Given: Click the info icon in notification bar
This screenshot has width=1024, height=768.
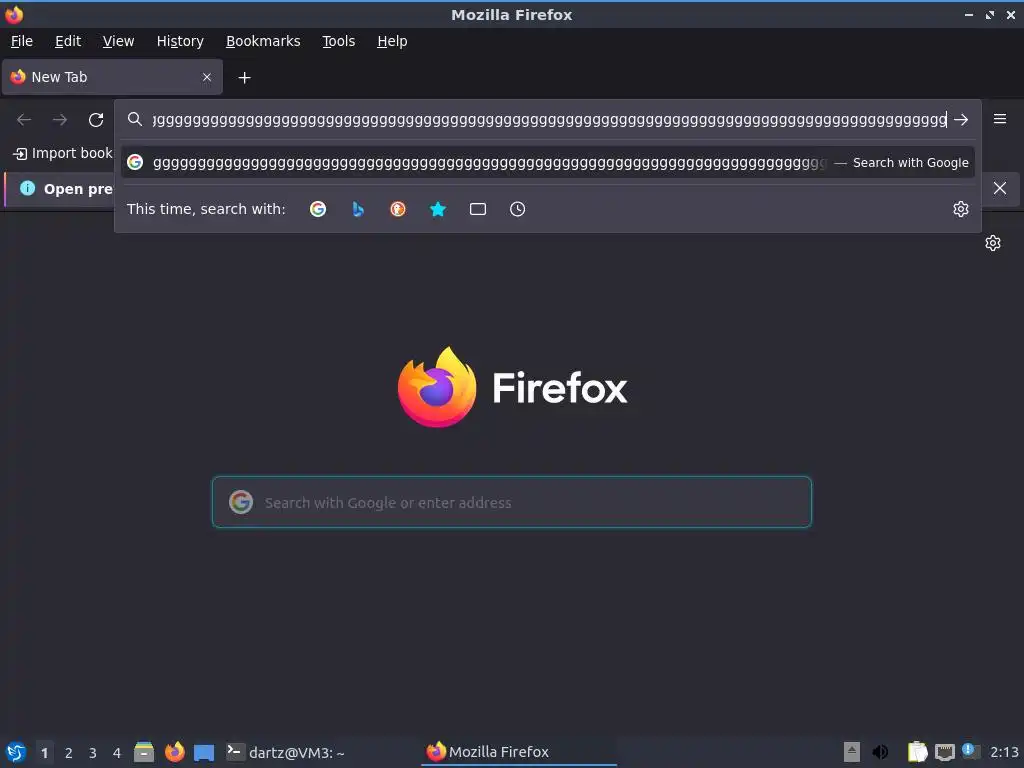Looking at the screenshot, I should [x=27, y=188].
